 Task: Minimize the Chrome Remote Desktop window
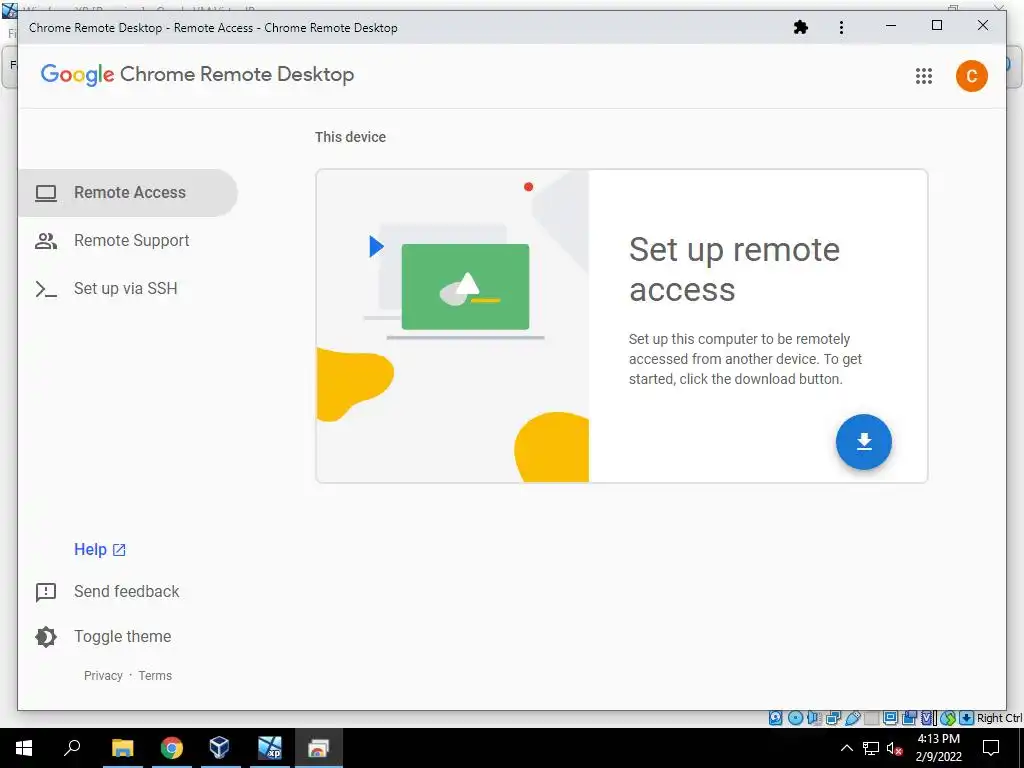(x=891, y=26)
